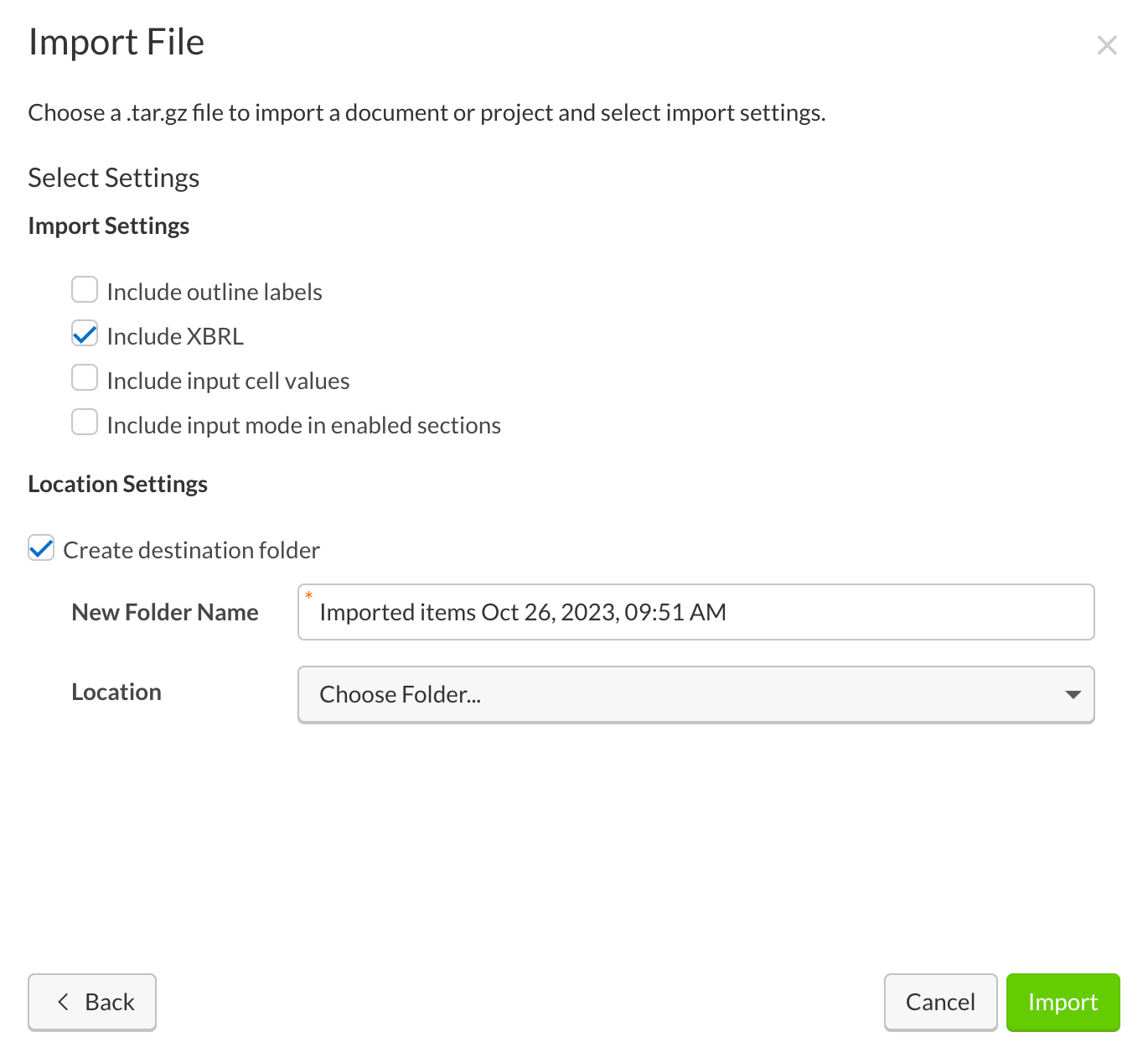Click the dropdown arrow on the Location selector

point(1073,694)
